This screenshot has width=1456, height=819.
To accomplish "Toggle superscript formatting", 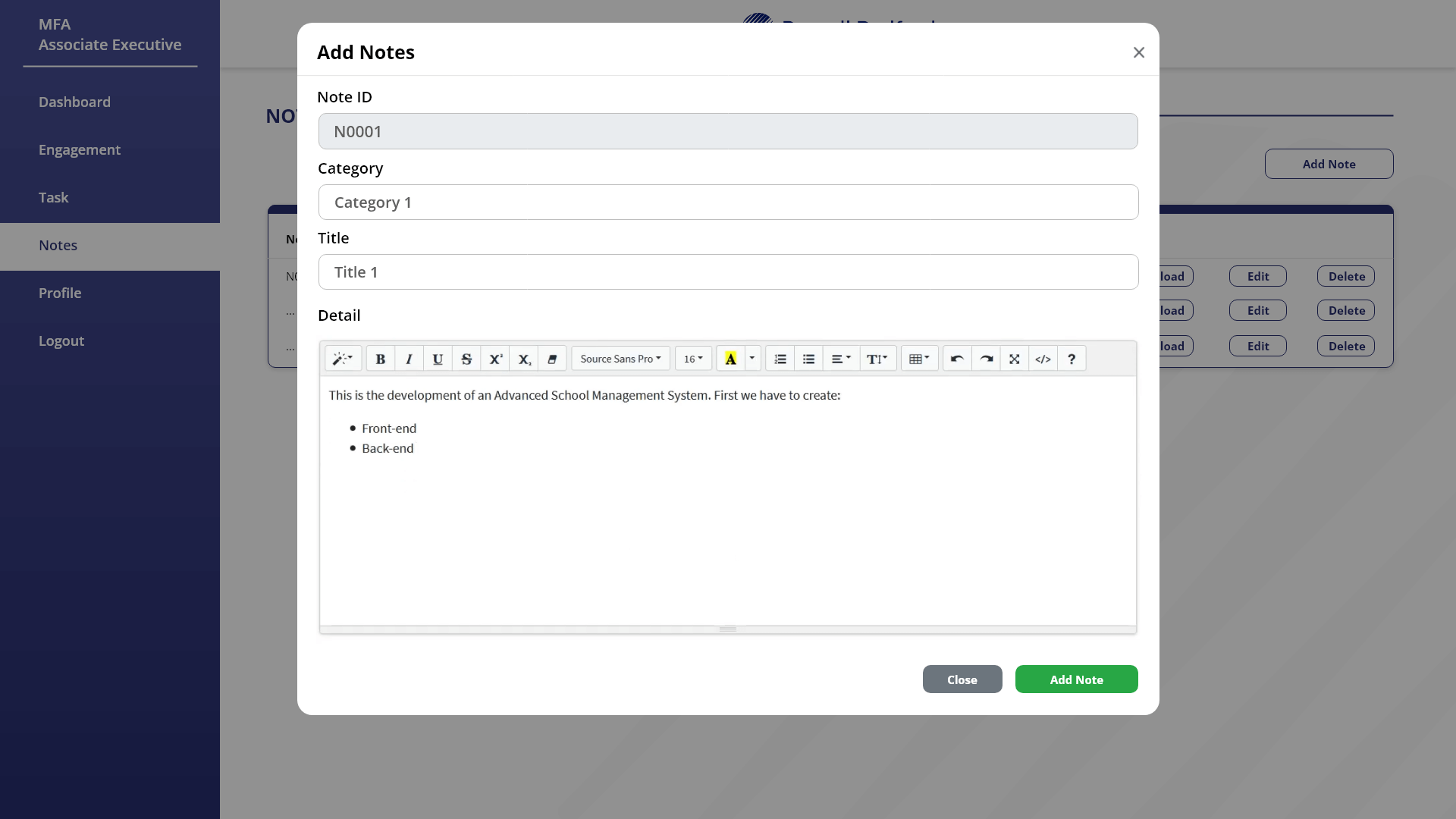I will (x=495, y=358).
